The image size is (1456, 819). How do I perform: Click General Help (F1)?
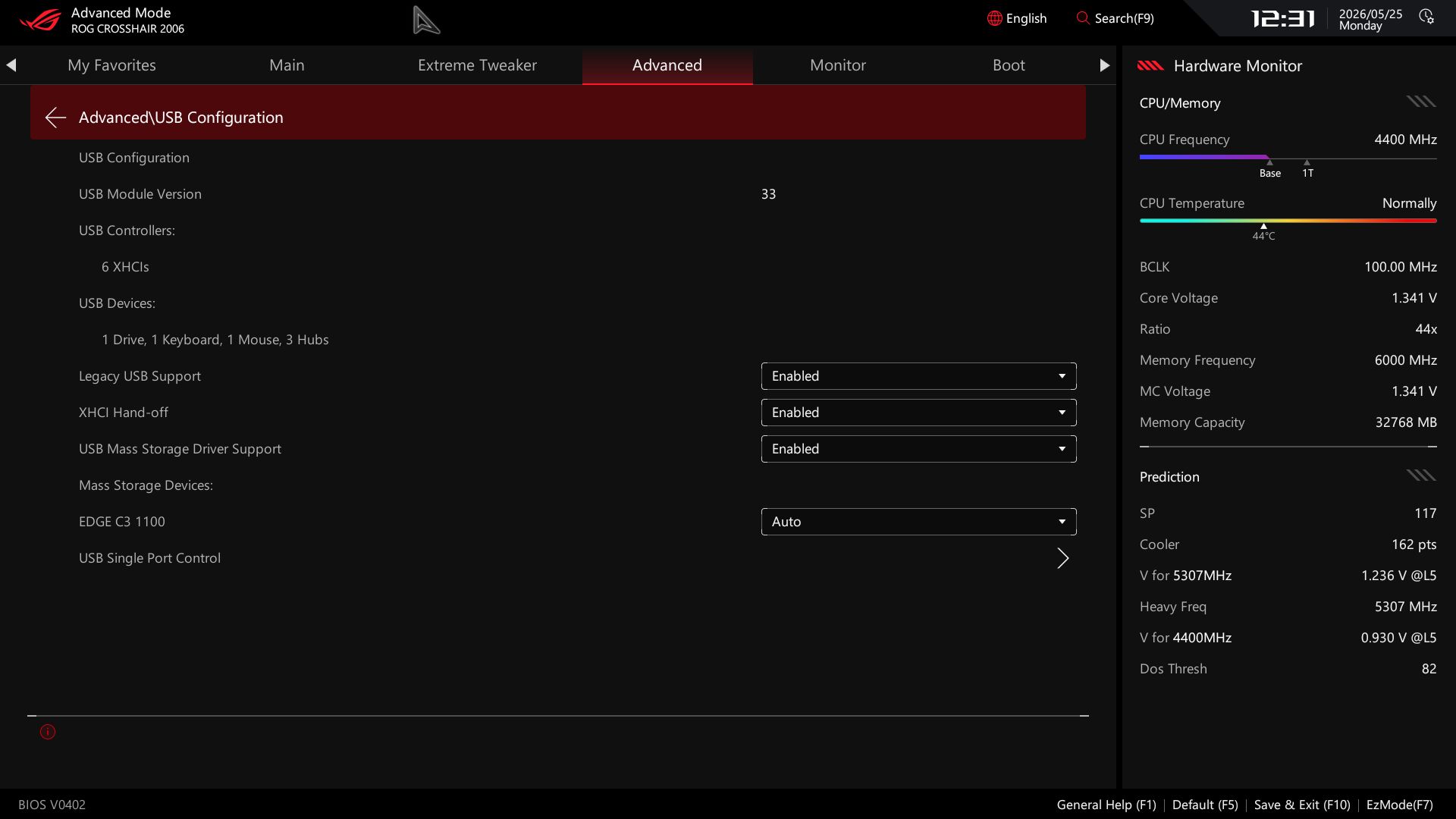(1106, 805)
